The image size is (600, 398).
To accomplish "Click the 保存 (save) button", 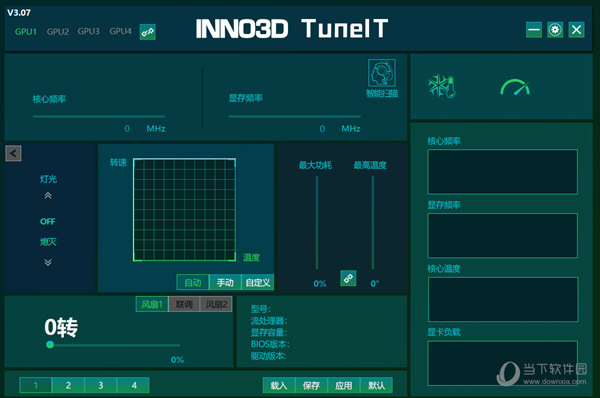I will [x=311, y=385].
